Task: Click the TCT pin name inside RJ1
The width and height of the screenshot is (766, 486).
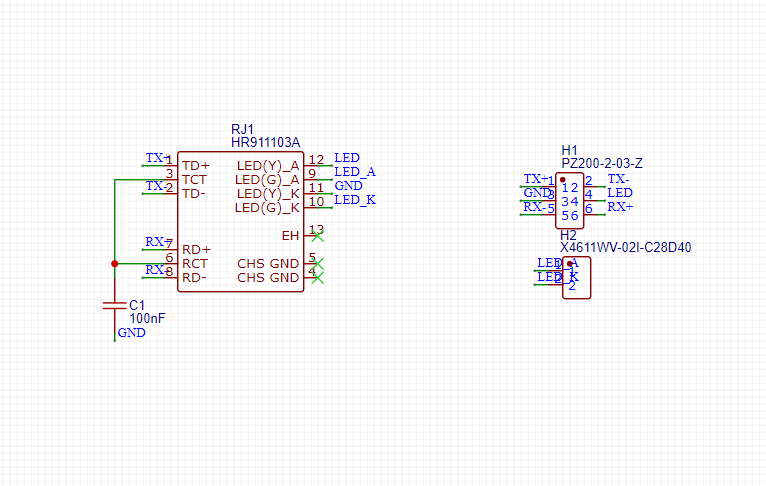Action: tap(195, 179)
